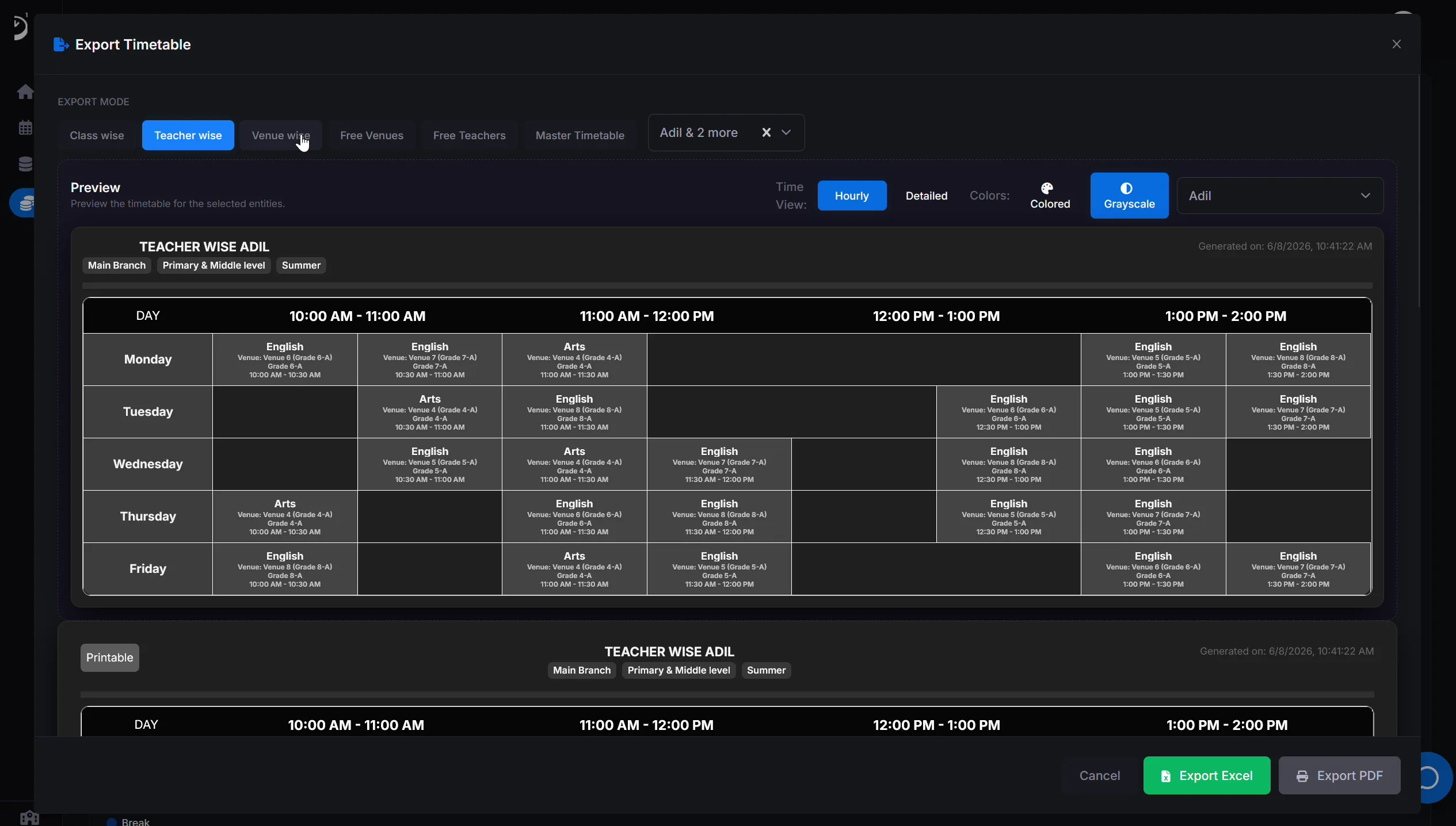Clear selected teachers with the X icon
This screenshot has width=1456, height=826.
(x=766, y=132)
